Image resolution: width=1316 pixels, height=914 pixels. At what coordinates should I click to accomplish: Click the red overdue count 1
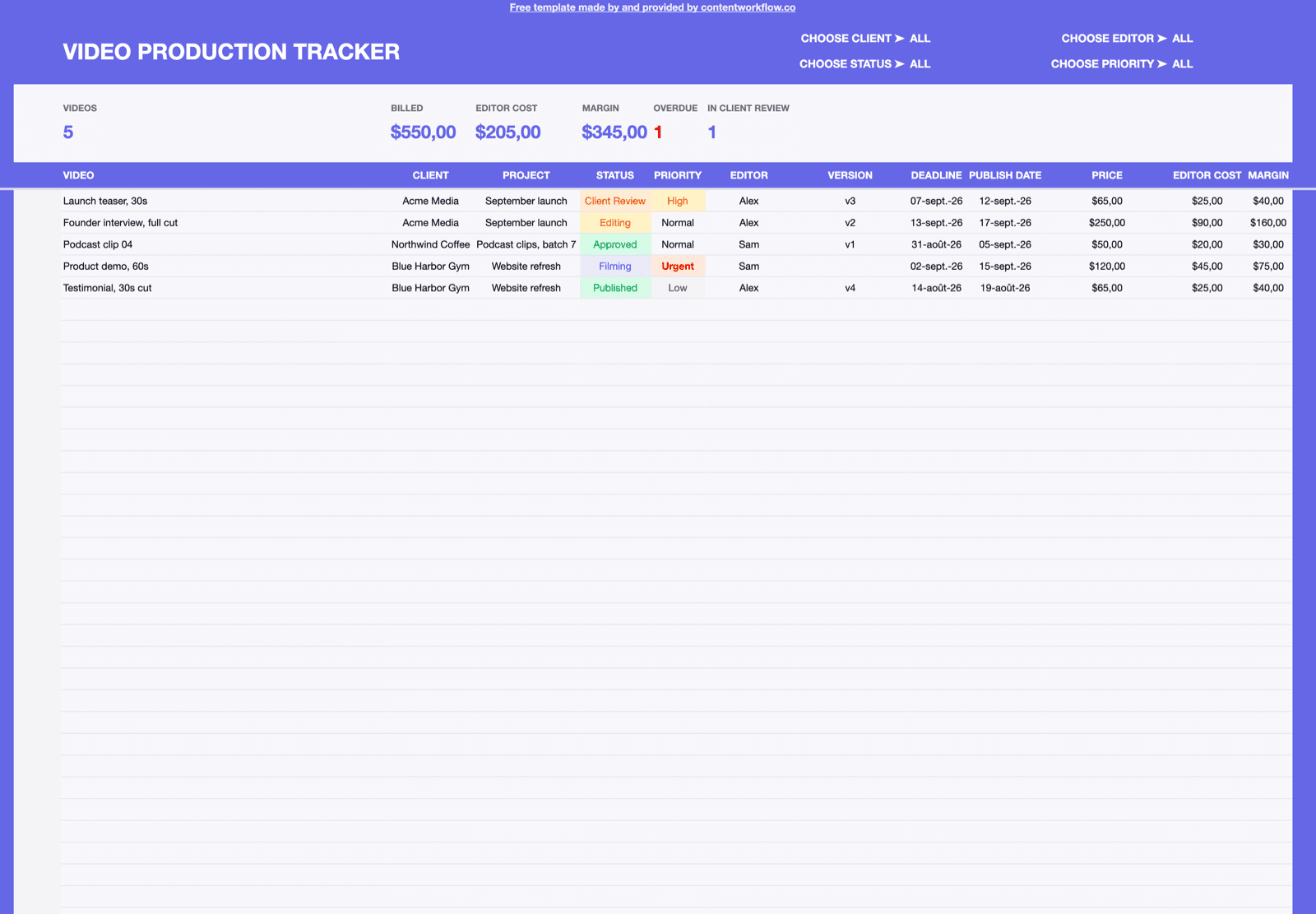[658, 132]
